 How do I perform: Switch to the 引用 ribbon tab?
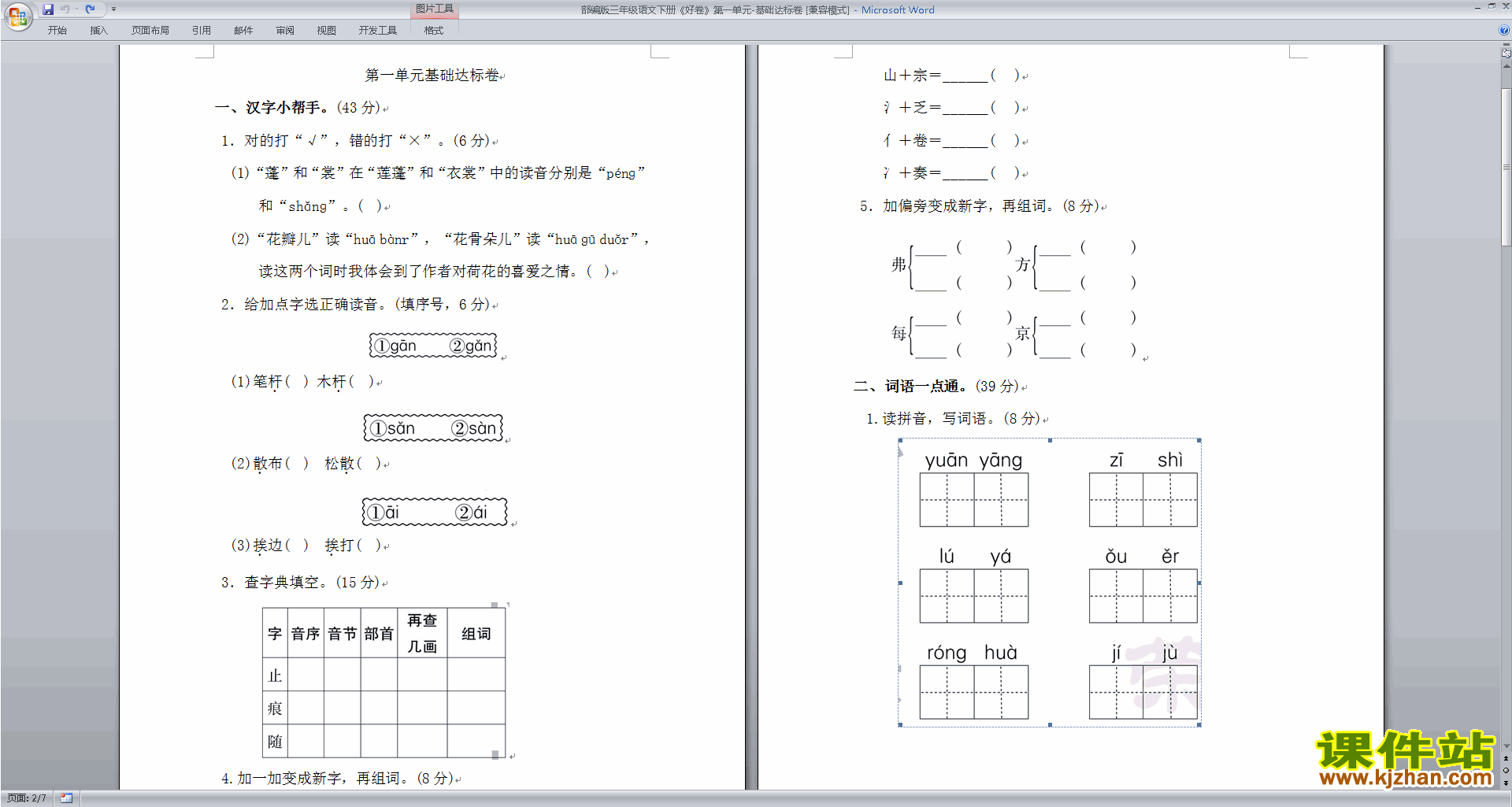202,31
